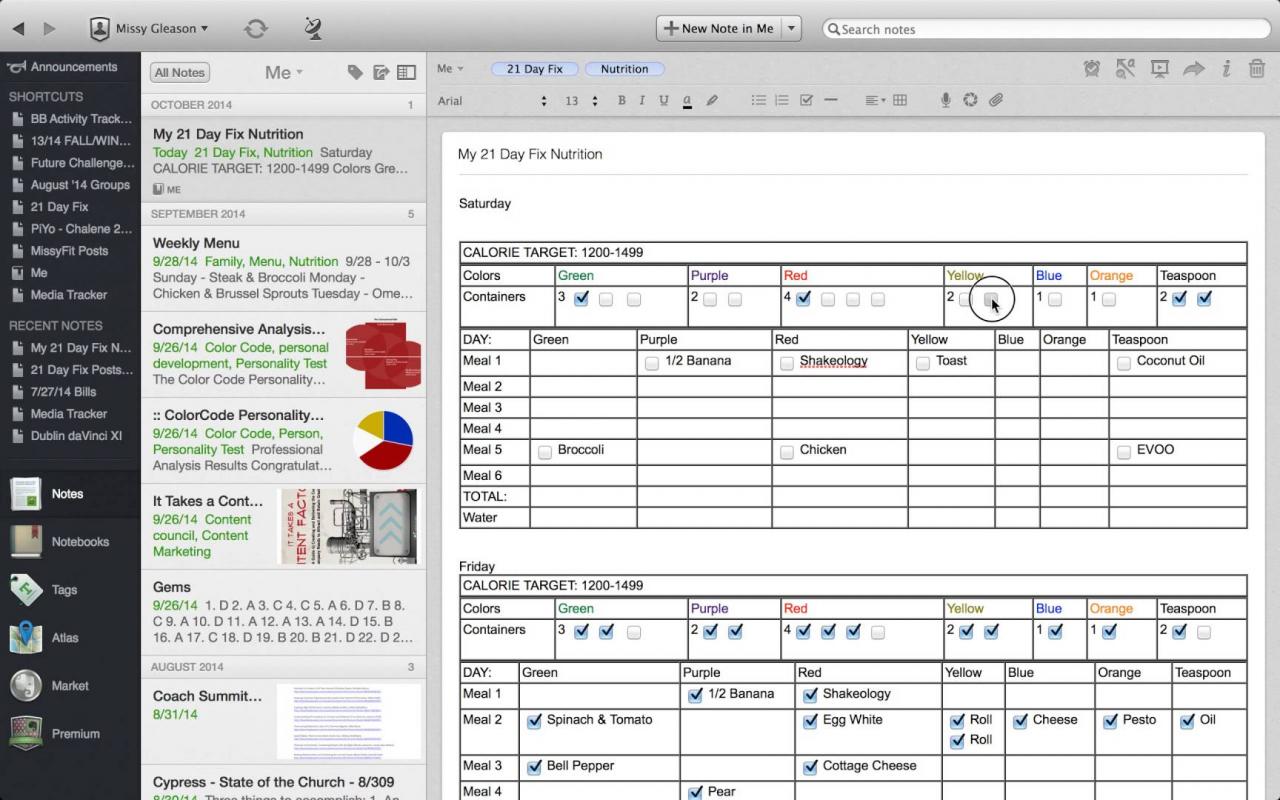Open the annotate note icon
The height and width of the screenshot is (800, 1280).
(x=1126, y=69)
